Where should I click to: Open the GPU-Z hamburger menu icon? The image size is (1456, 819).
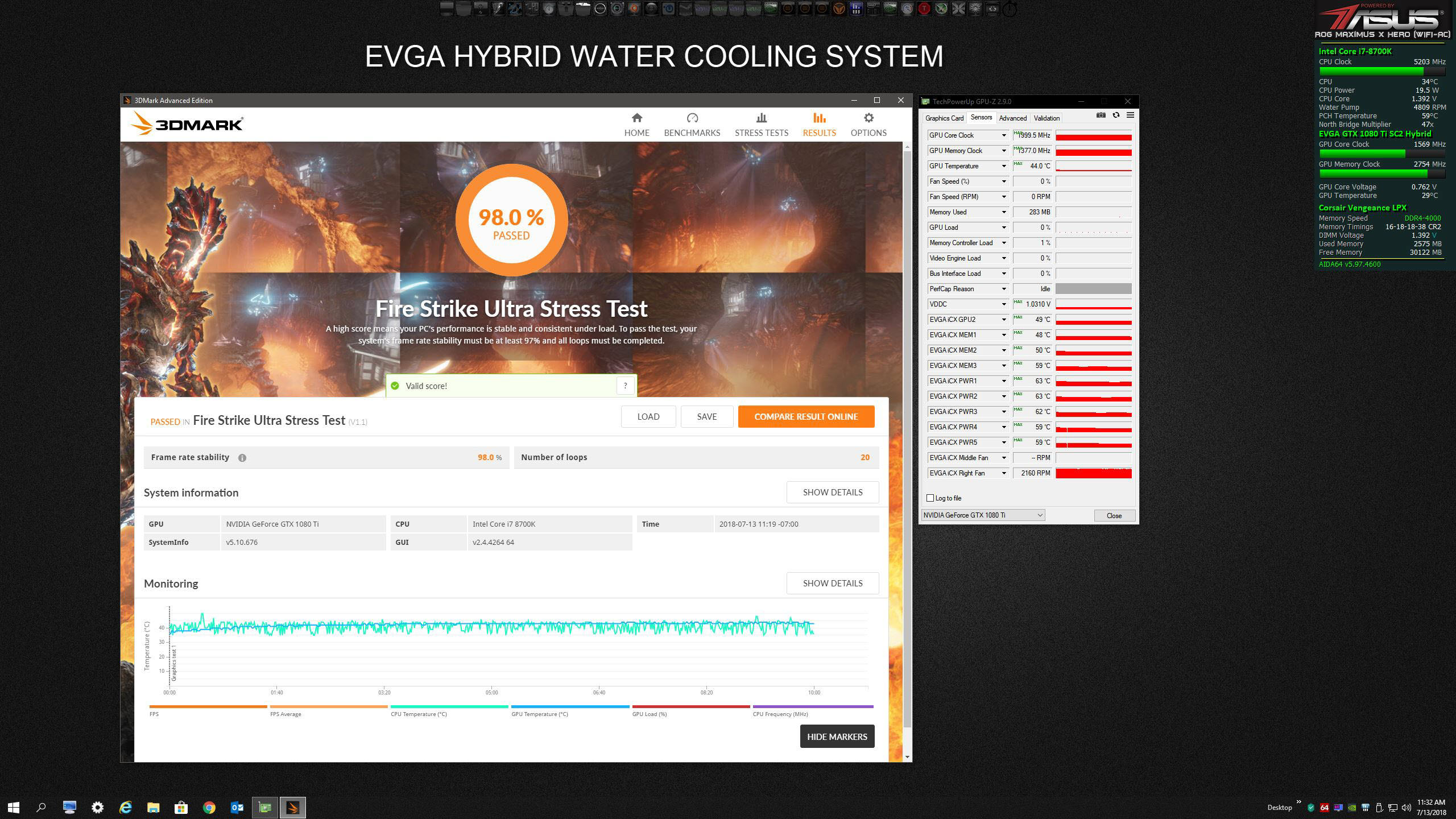click(1130, 115)
